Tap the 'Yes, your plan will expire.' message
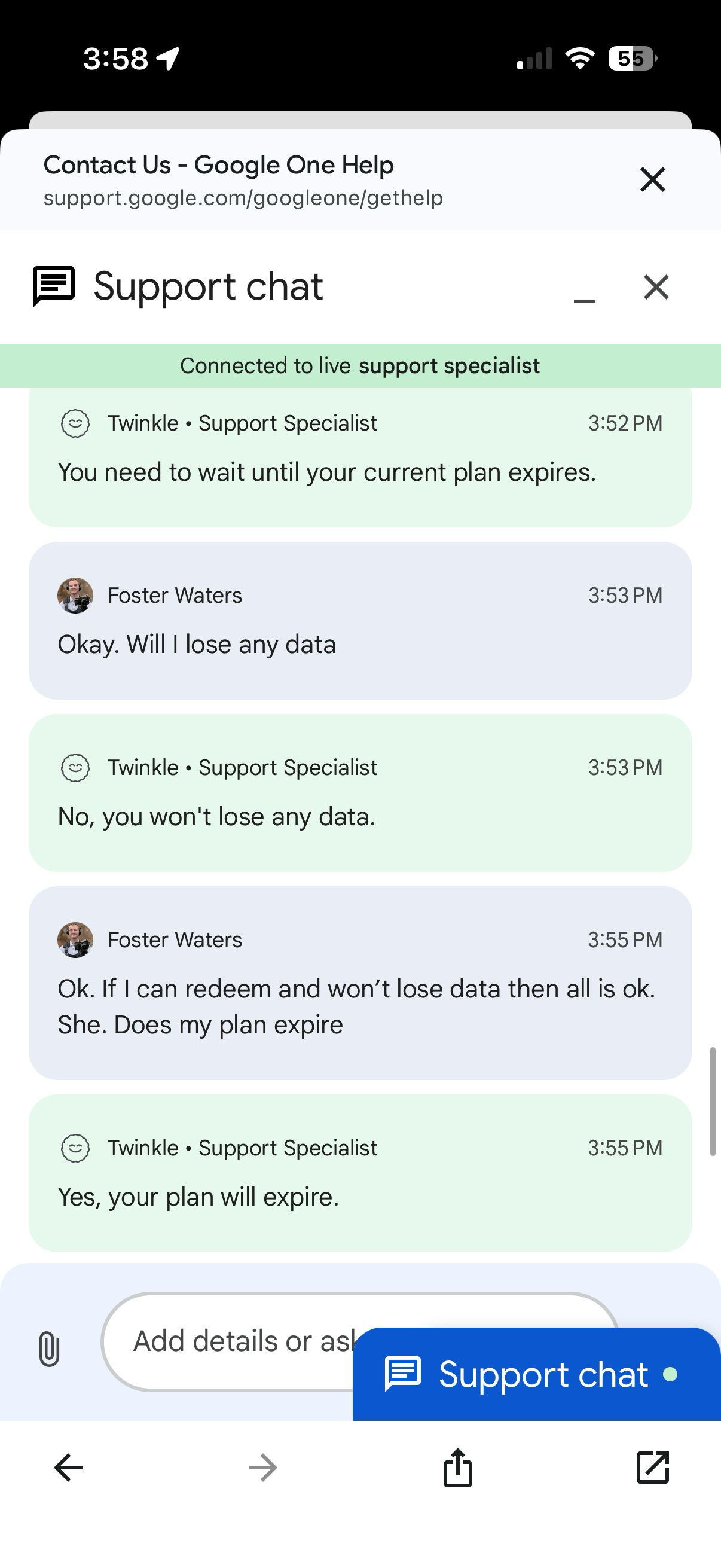This screenshot has width=721, height=1568. [x=198, y=1197]
